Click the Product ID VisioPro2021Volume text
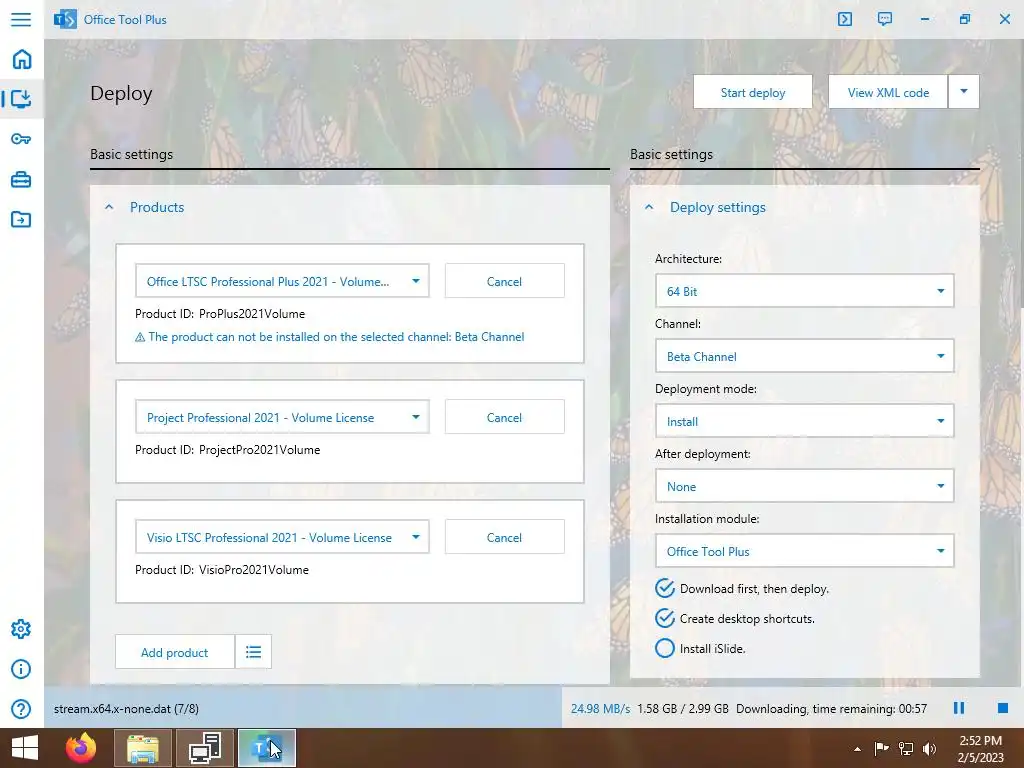 tap(222, 570)
